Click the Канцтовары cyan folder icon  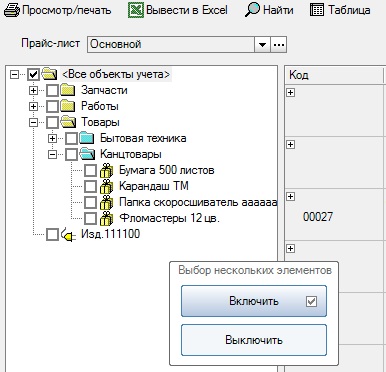87,154
